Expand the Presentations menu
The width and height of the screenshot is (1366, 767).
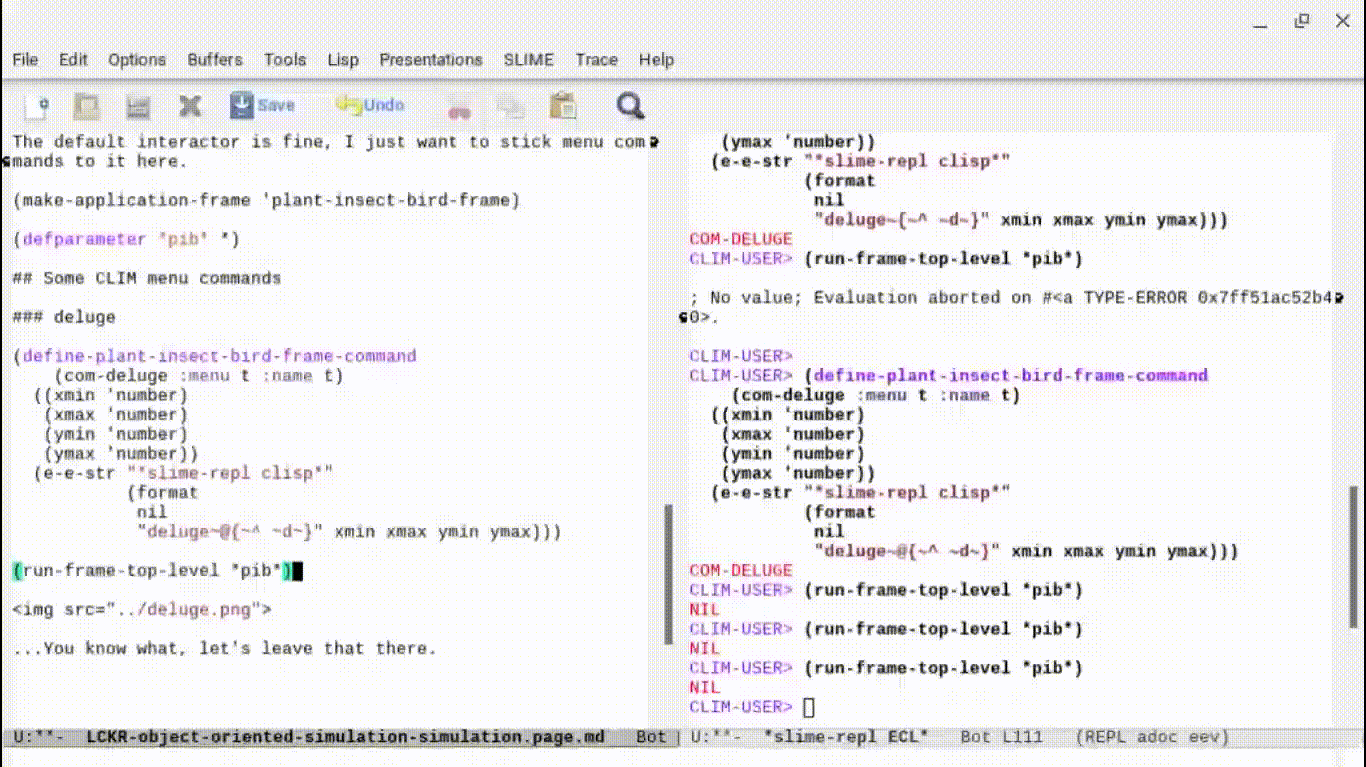point(431,60)
